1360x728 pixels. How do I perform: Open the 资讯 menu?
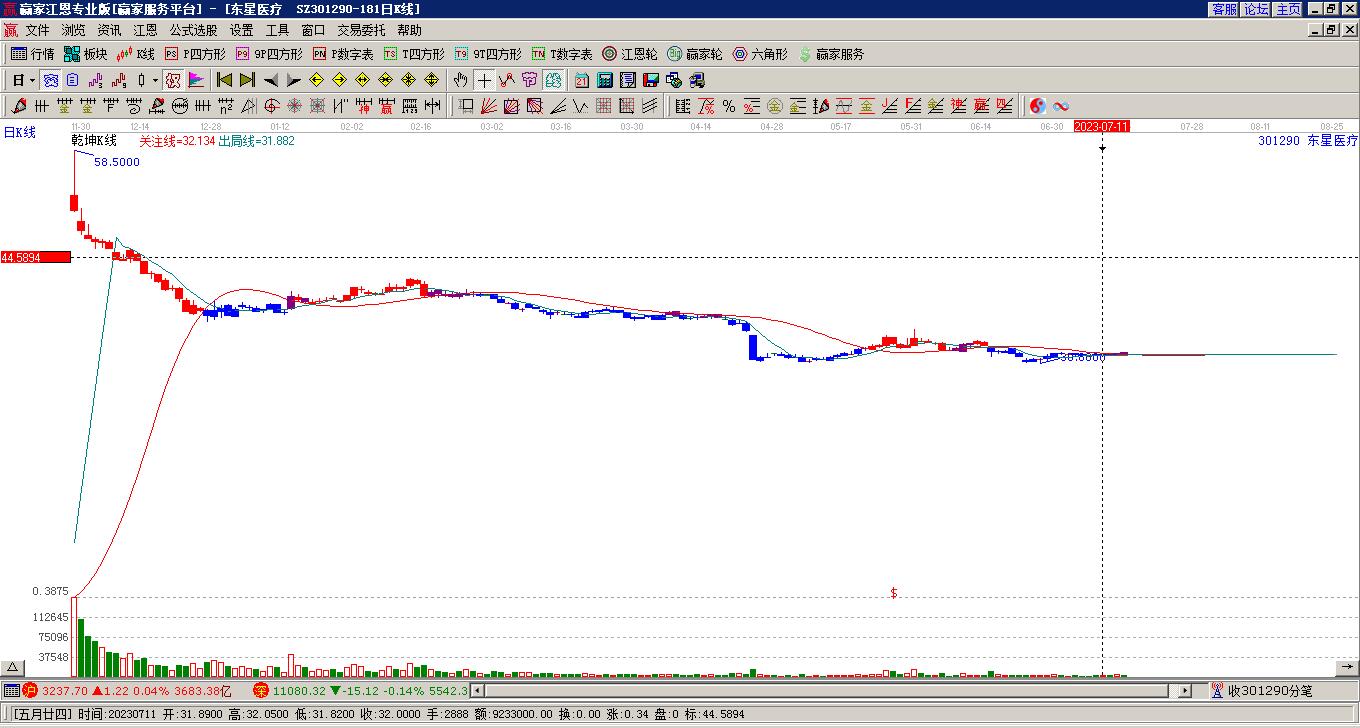pos(109,31)
